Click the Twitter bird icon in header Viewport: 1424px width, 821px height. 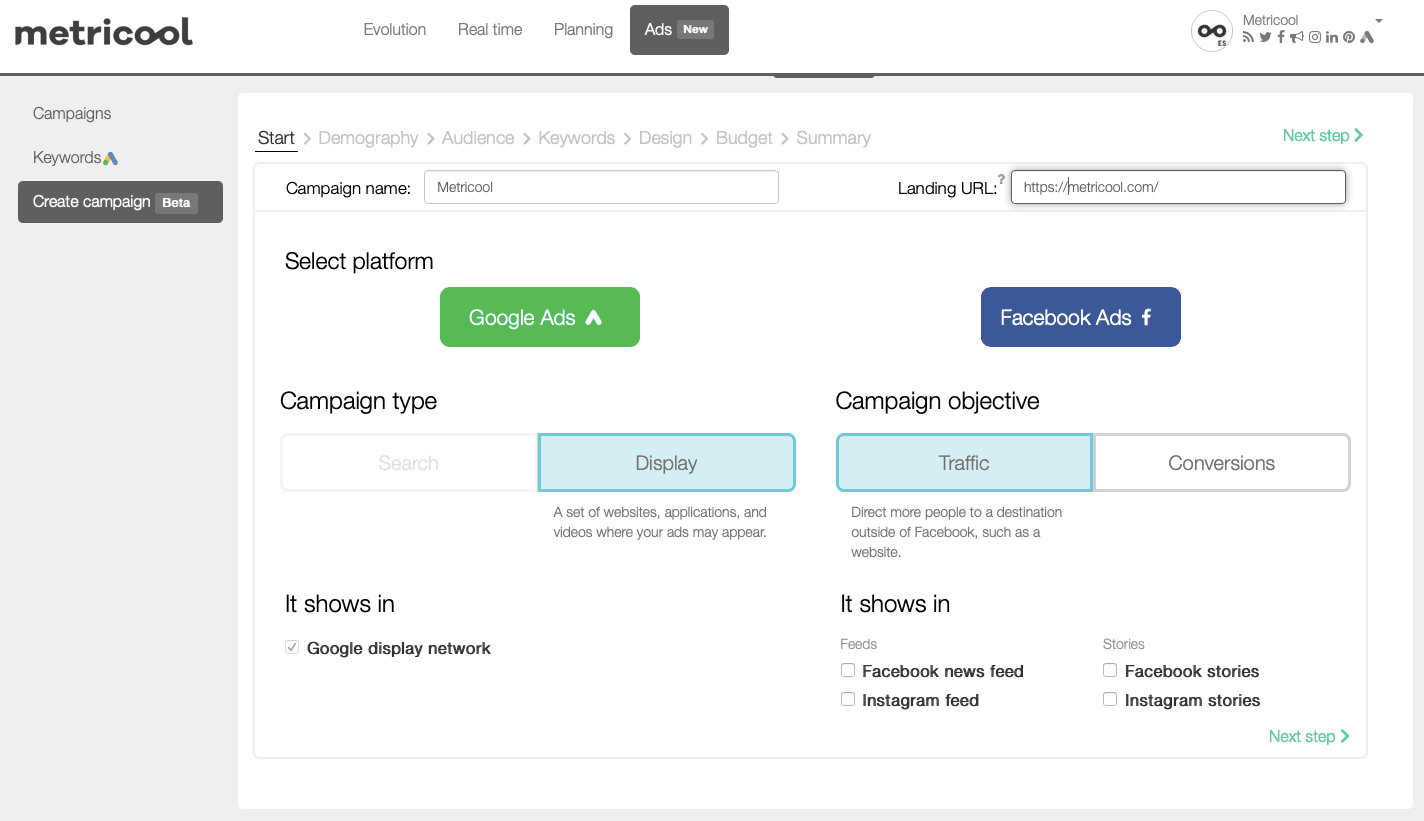pos(1265,38)
